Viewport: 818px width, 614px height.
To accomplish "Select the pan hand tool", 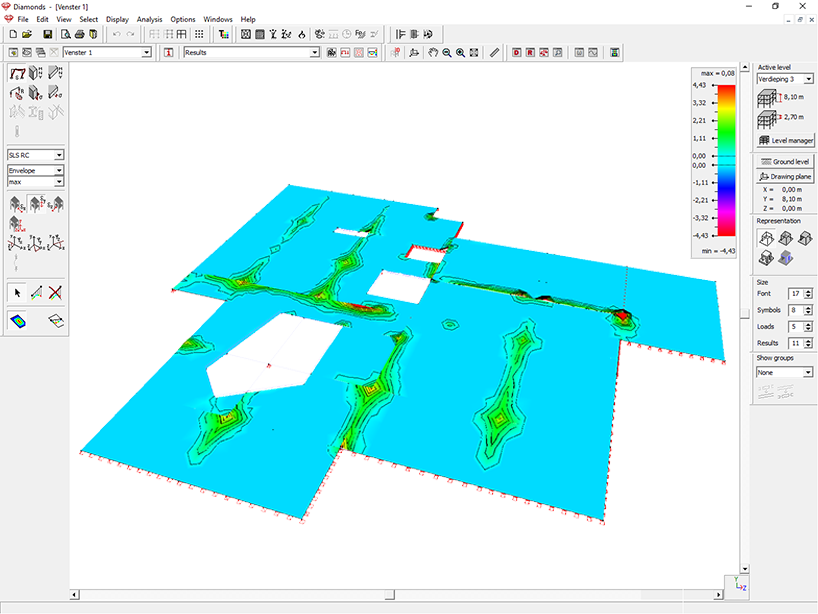I will click(433, 53).
